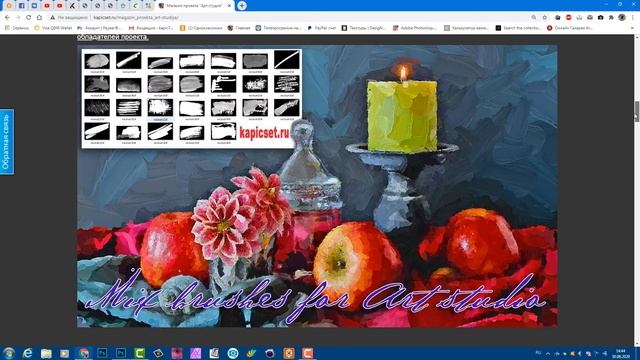The height and width of the screenshot is (360, 640).
Task: Open the Главная bookmark
Action: (x=239, y=28)
